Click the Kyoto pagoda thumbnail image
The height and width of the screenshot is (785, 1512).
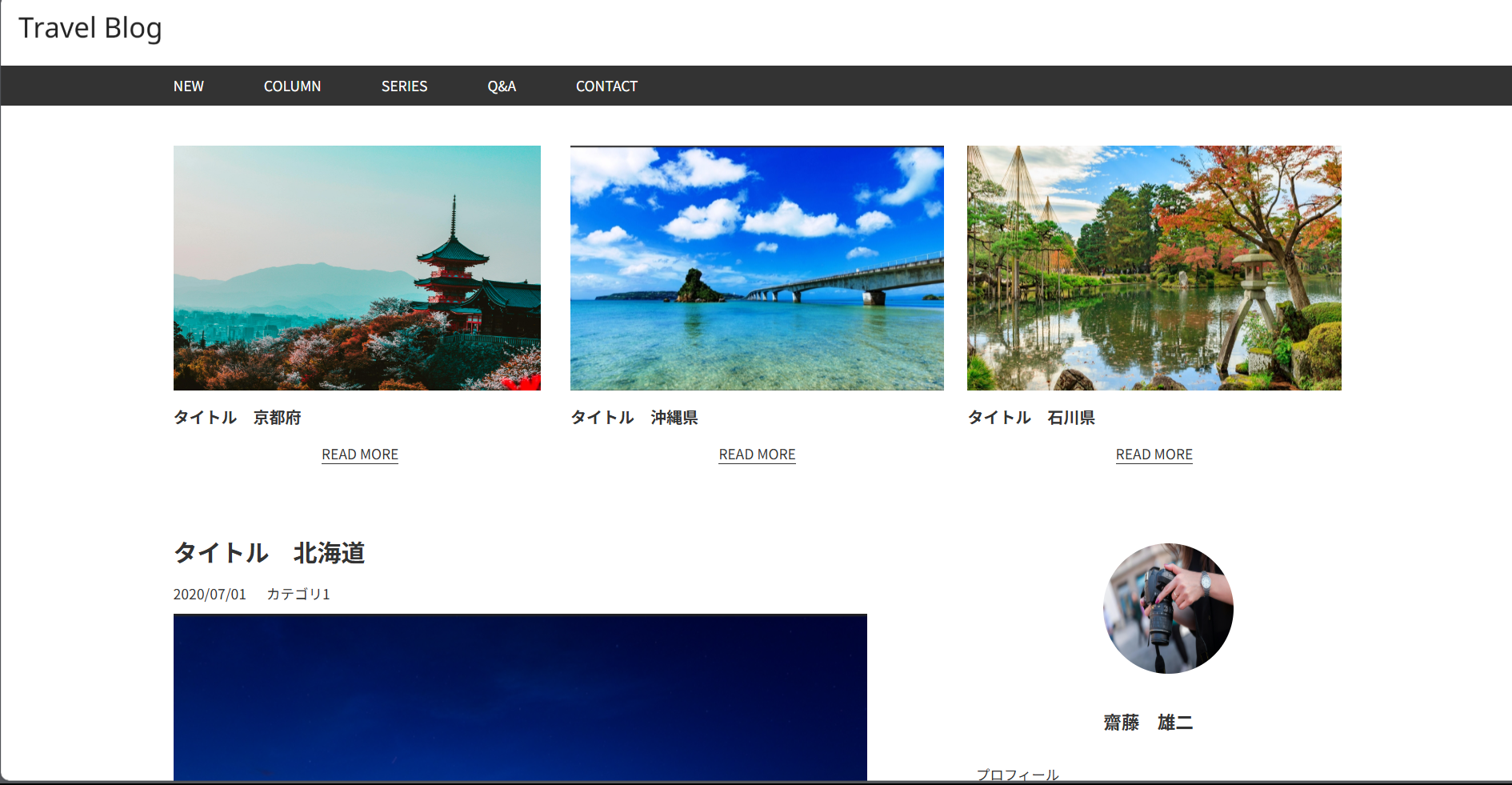click(x=357, y=268)
